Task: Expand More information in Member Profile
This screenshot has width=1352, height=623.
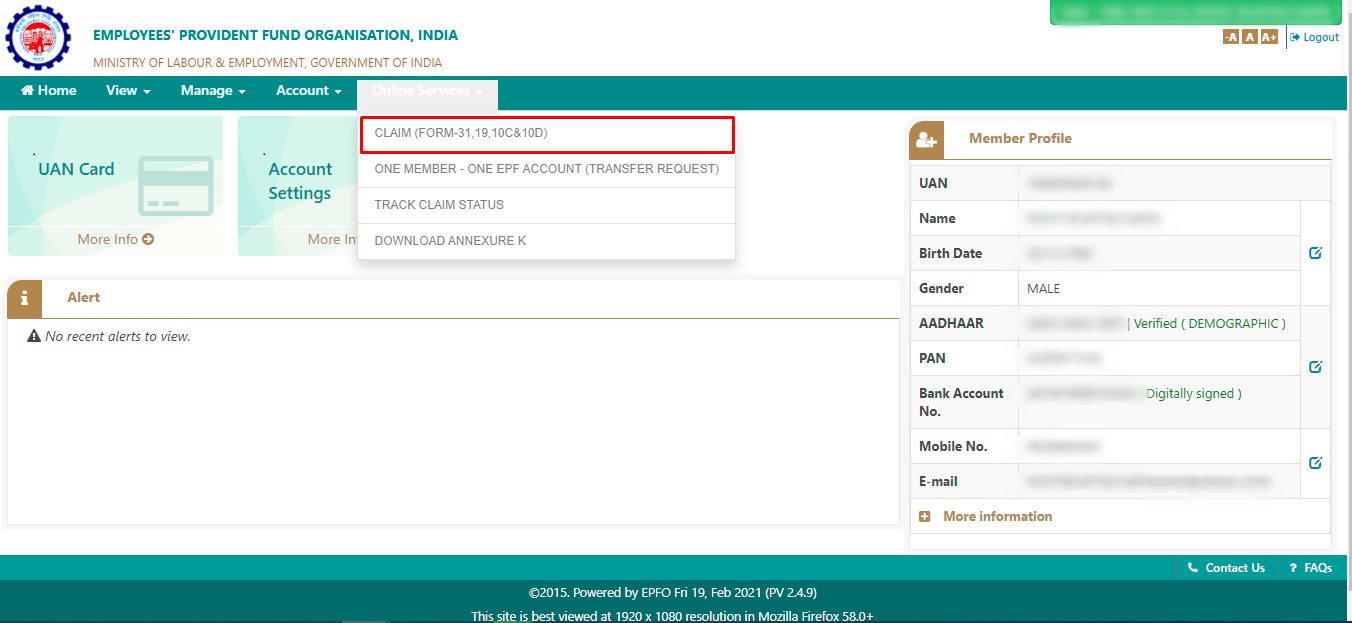Action: [x=986, y=516]
